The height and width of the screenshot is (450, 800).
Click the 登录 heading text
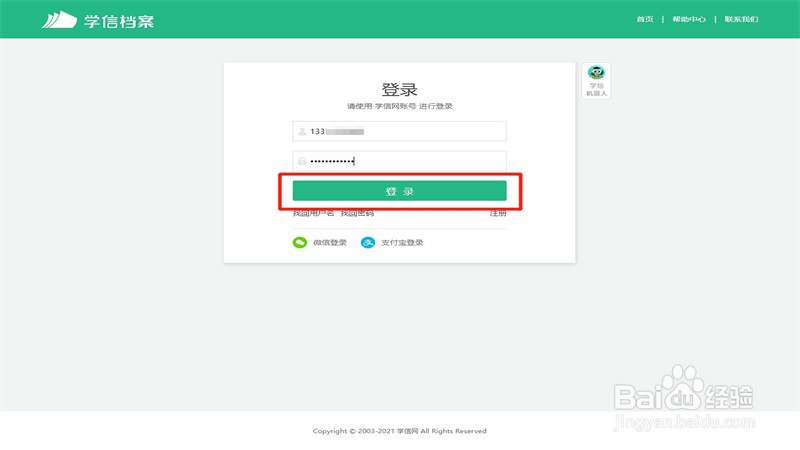pyautogui.click(x=399, y=89)
